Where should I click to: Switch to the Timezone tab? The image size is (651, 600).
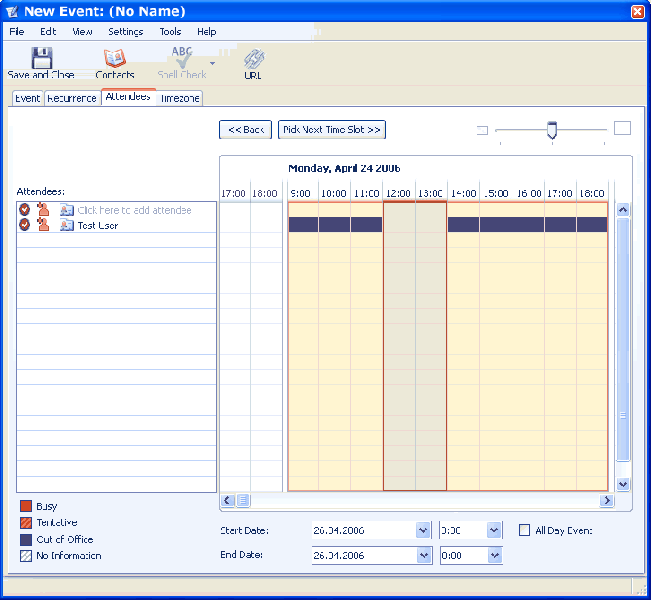[180, 98]
